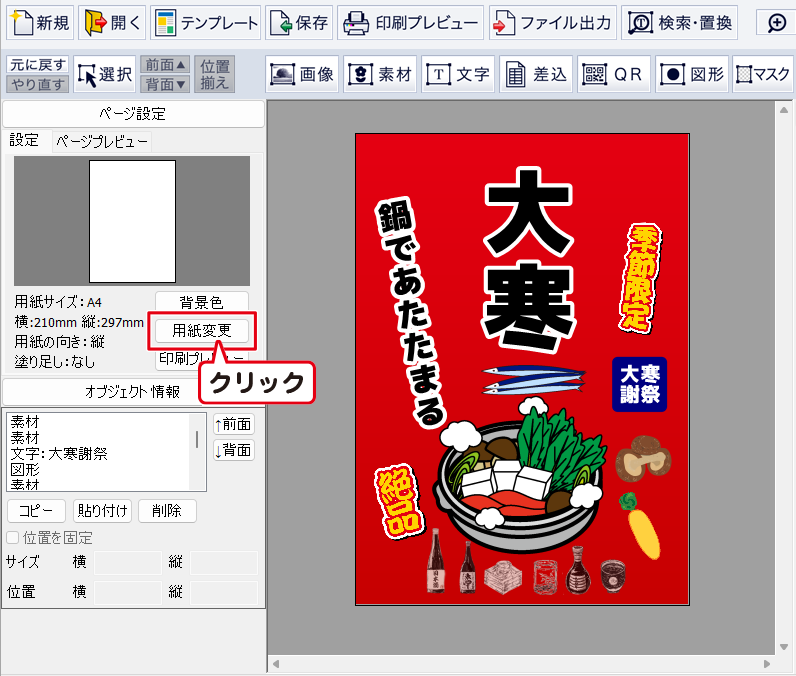This screenshot has height=676, width=796.
Task: Enable the 位置を固定 checkbox
Action: [x=13, y=538]
